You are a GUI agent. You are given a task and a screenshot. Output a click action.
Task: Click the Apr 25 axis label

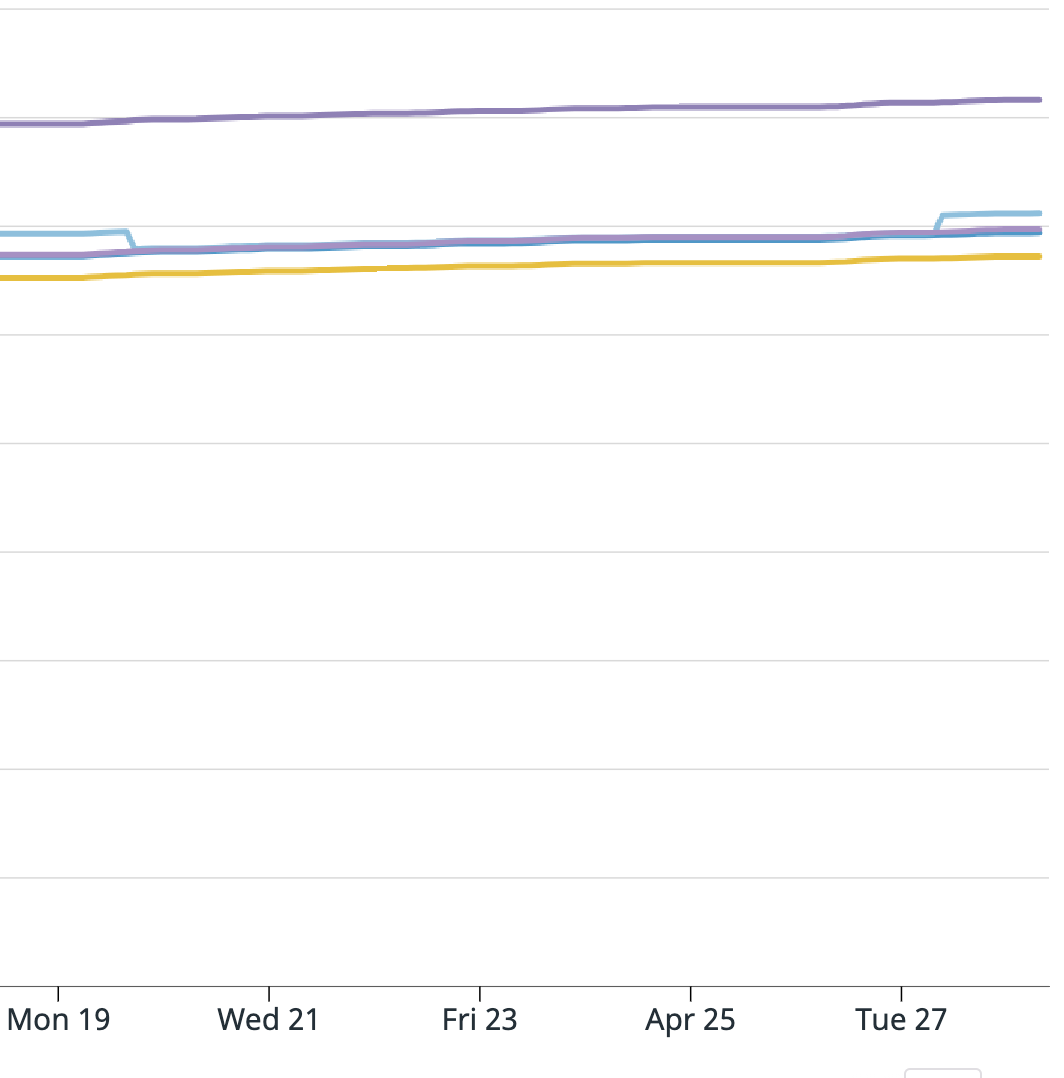[690, 1020]
